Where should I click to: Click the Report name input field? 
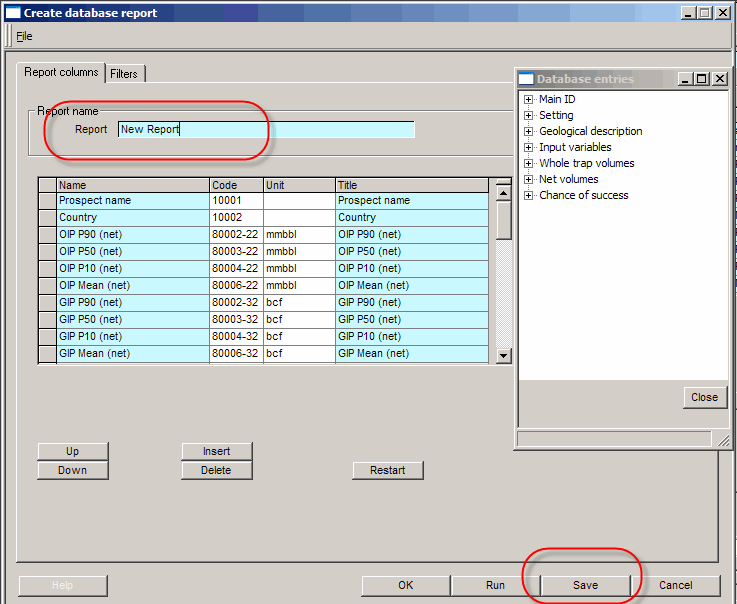(x=265, y=129)
